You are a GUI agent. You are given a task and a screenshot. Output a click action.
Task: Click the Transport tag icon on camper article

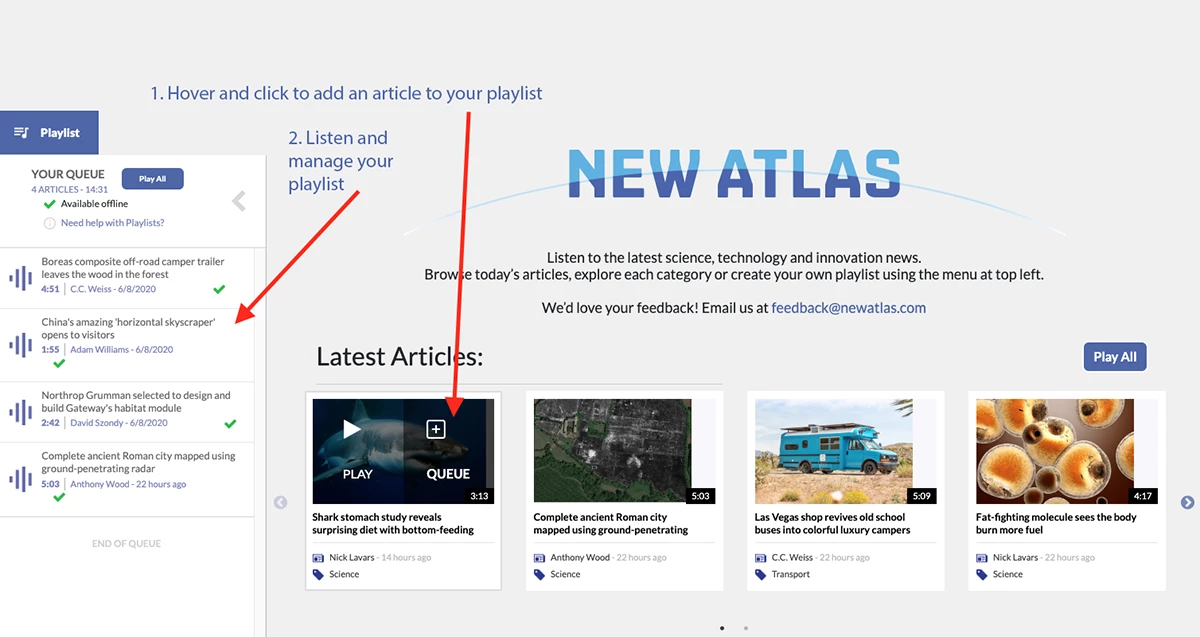pos(760,574)
